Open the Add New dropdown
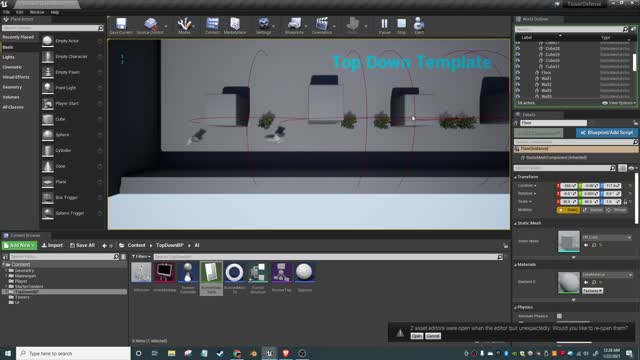This screenshot has width=640, height=360. pyautogui.click(x=19, y=245)
